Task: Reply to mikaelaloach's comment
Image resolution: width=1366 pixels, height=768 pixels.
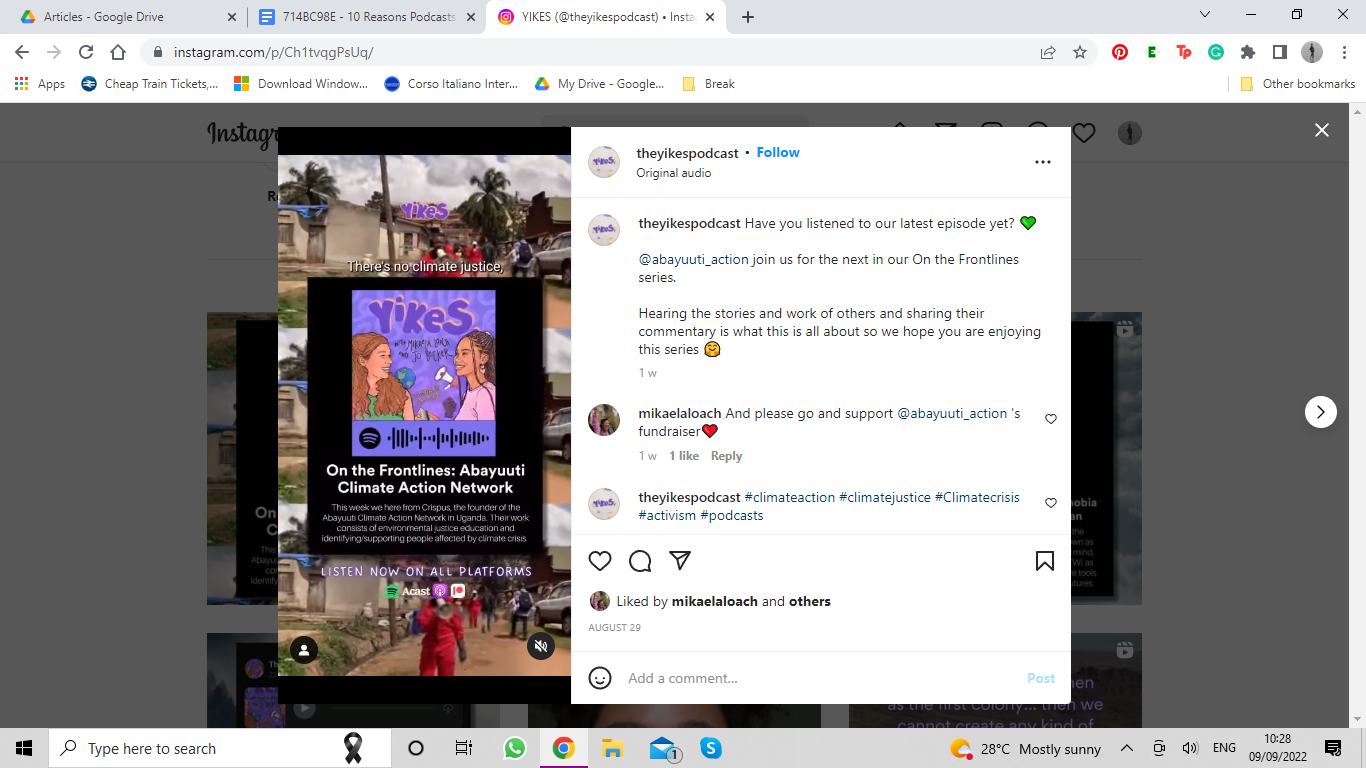Action: pyautogui.click(x=726, y=456)
